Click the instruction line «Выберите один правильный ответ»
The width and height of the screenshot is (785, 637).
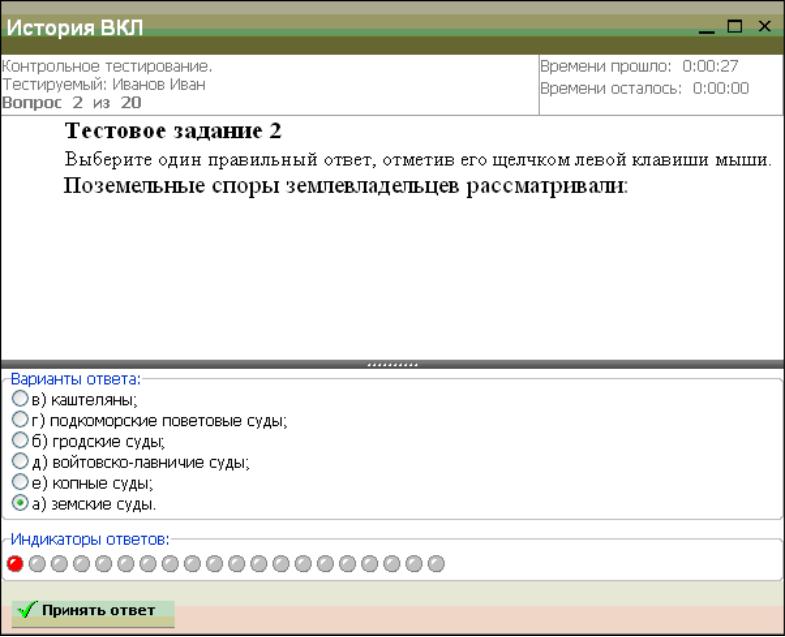[418, 160]
